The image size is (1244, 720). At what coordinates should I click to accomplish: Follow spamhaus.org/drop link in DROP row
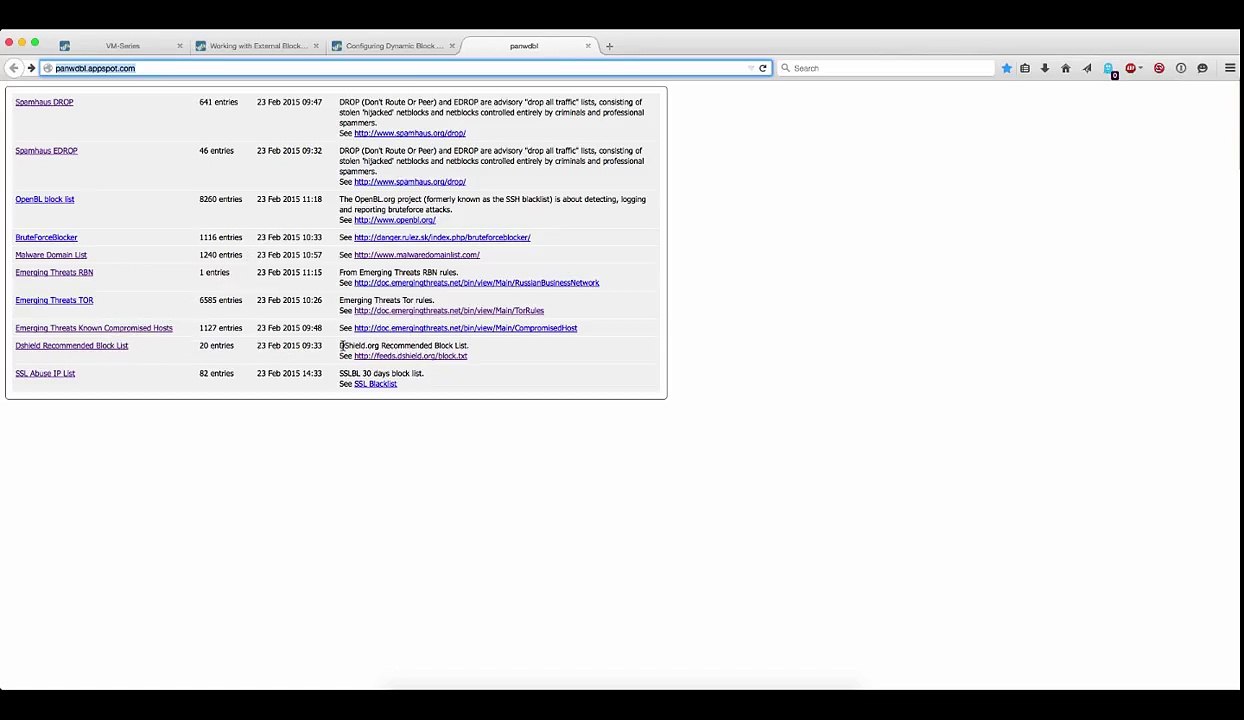[410, 133]
